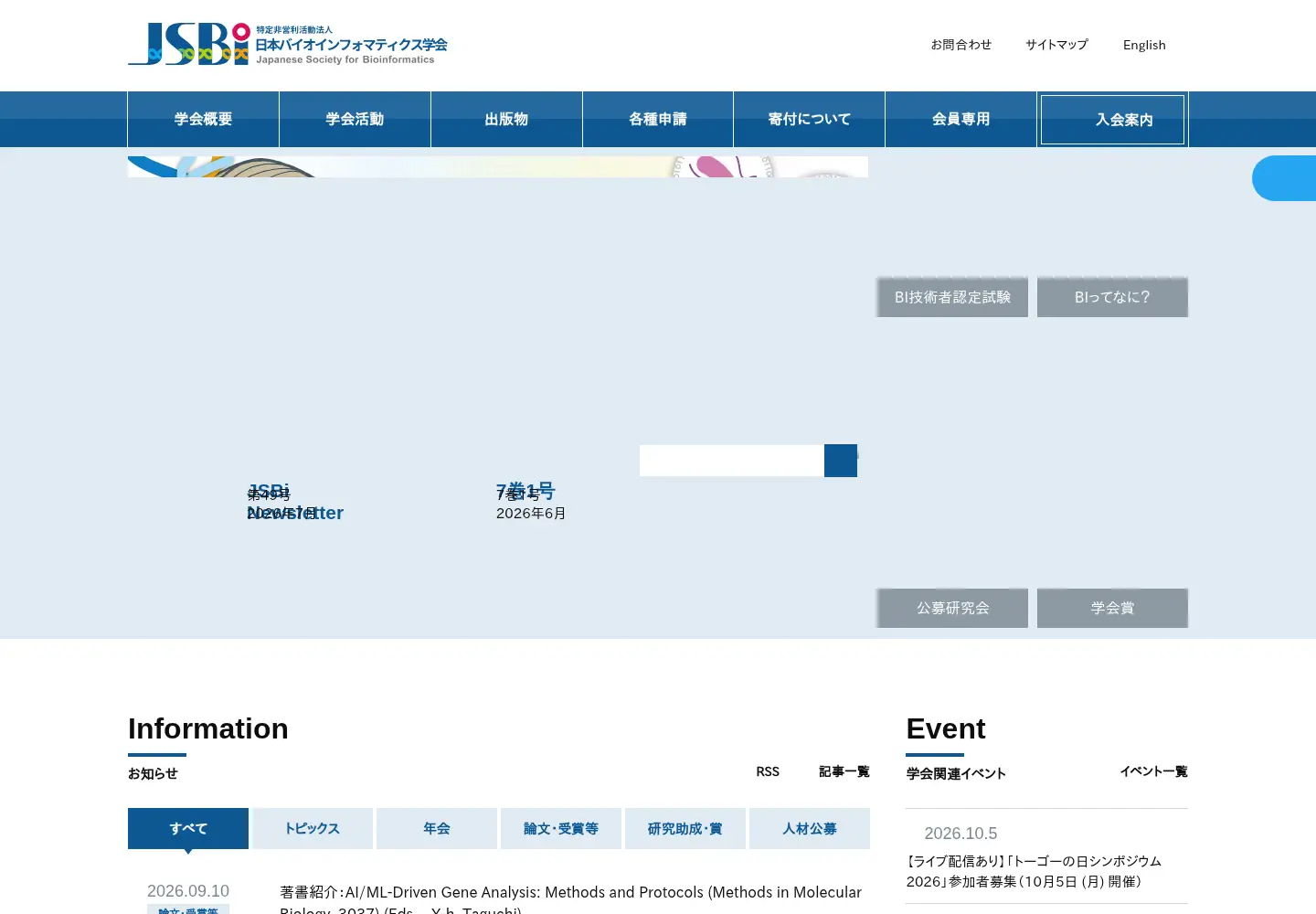Image resolution: width=1316 pixels, height=914 pixels.
Task: Open the 7巻1号 journal link
Action: [525, 491]
